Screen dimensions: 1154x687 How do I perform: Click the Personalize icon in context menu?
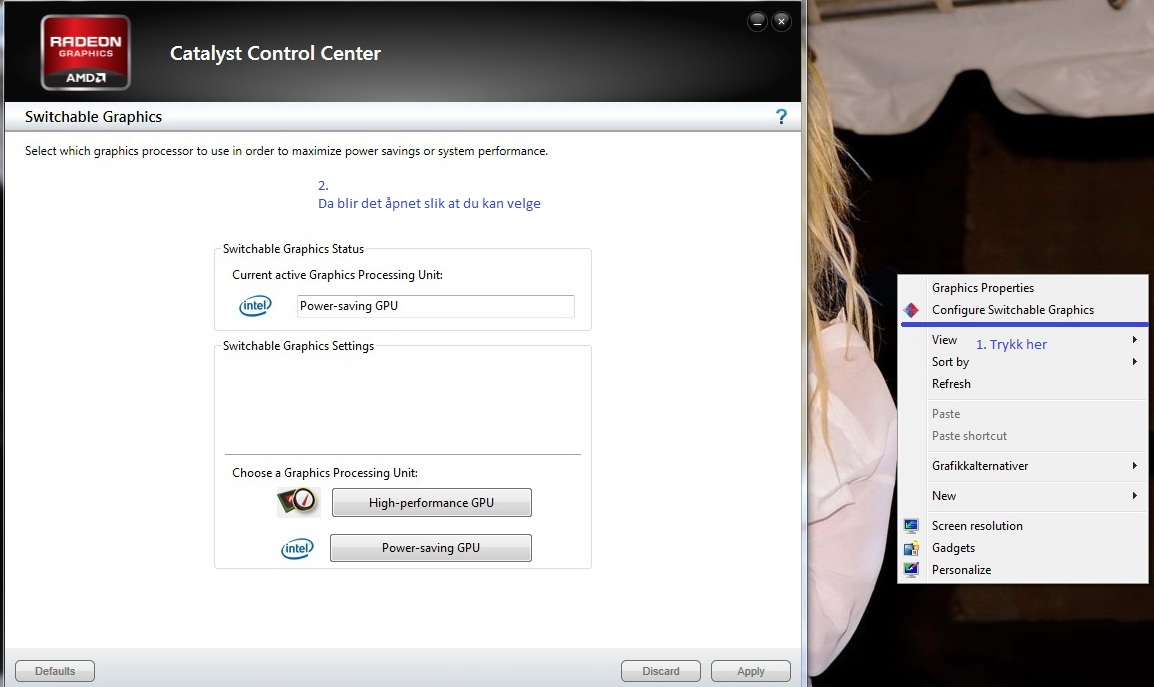(911, 569)
